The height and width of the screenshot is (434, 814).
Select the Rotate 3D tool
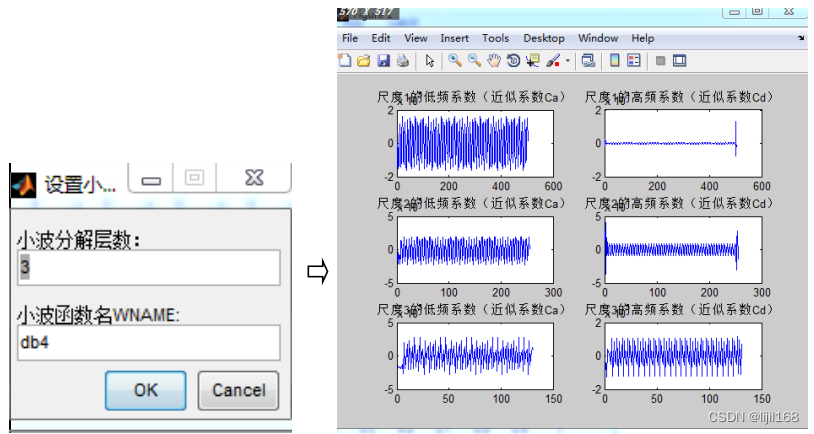coord(513,61)
